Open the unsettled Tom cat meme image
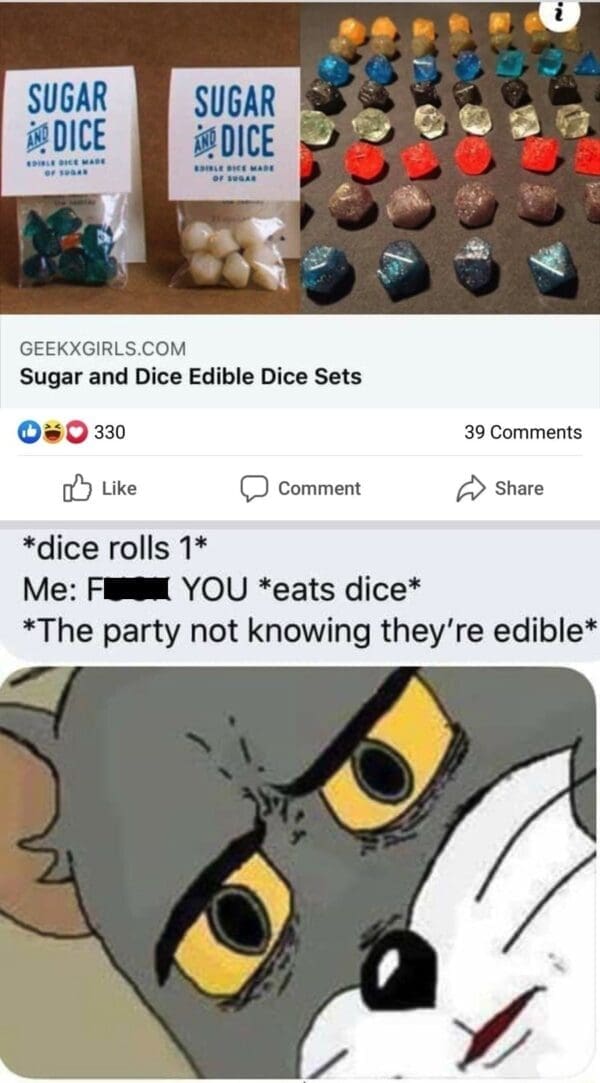Image resolution: width=600 pixels, height=1083 pixels. pyautogui.click(x=298, y=872)
